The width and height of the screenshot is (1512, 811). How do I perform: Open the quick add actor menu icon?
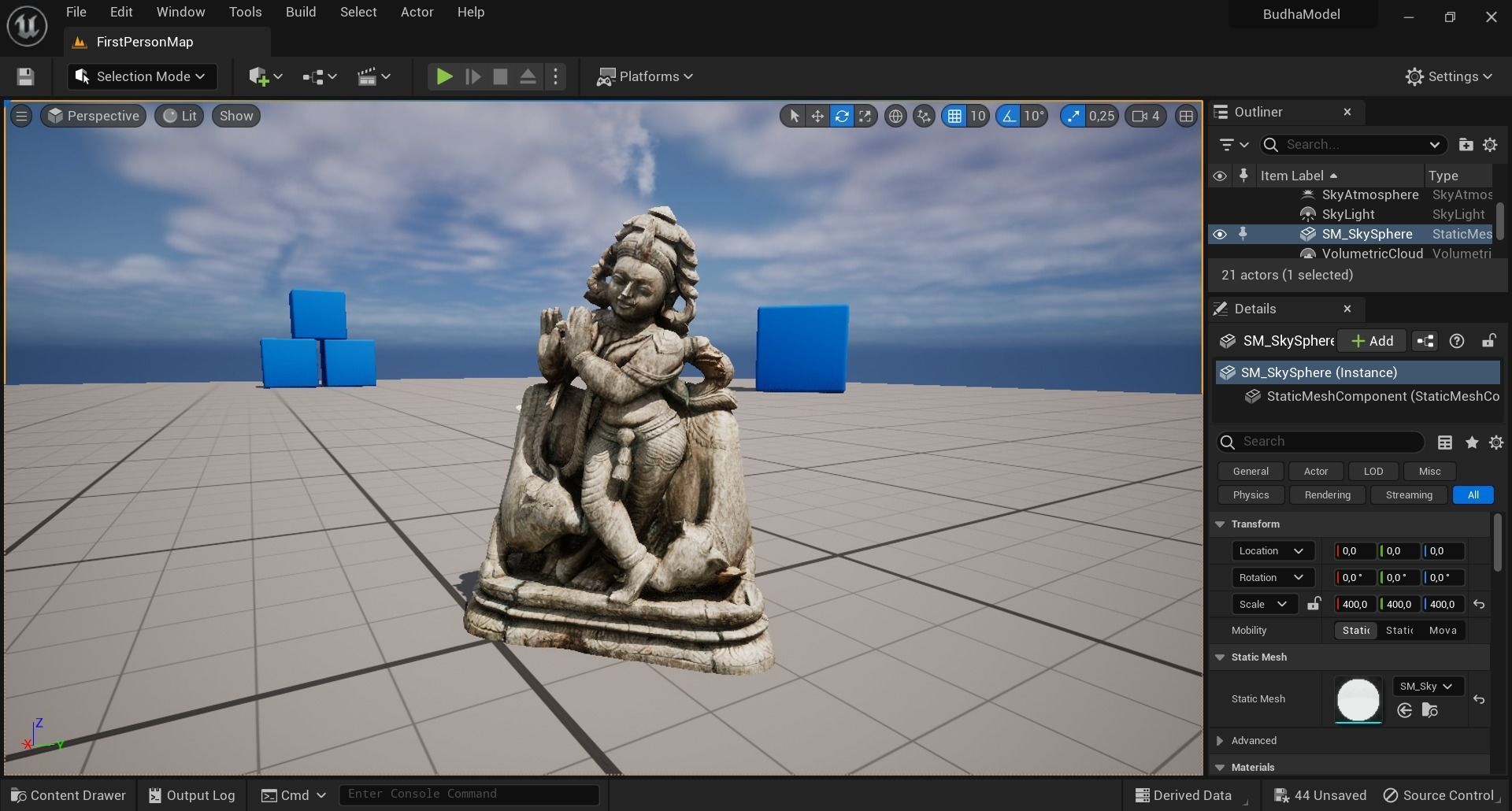pyautogui.click(x=265, y=76)
